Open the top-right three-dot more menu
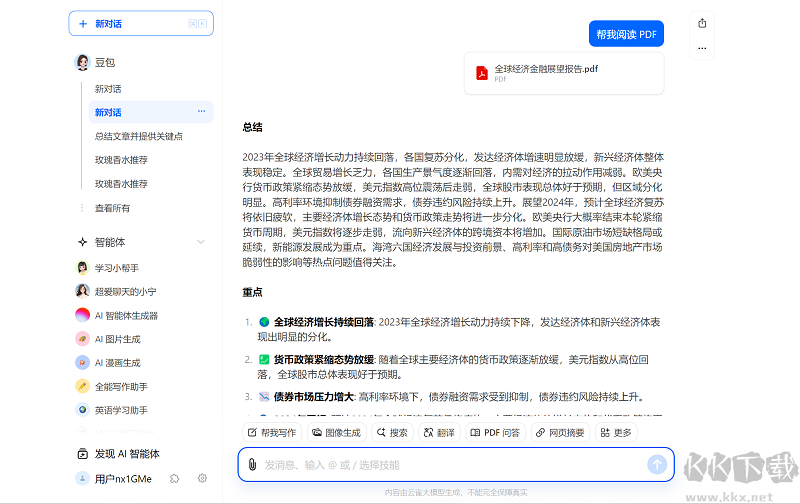The height and width of the screenshot is (504, 800). pos(702,47)
